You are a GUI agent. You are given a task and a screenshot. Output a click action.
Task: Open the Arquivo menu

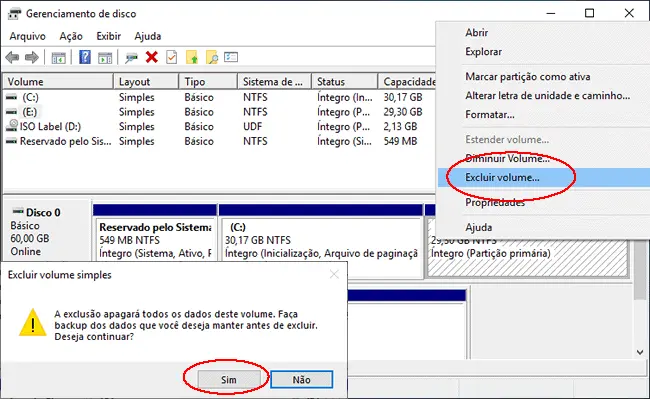tap(27, 36)
